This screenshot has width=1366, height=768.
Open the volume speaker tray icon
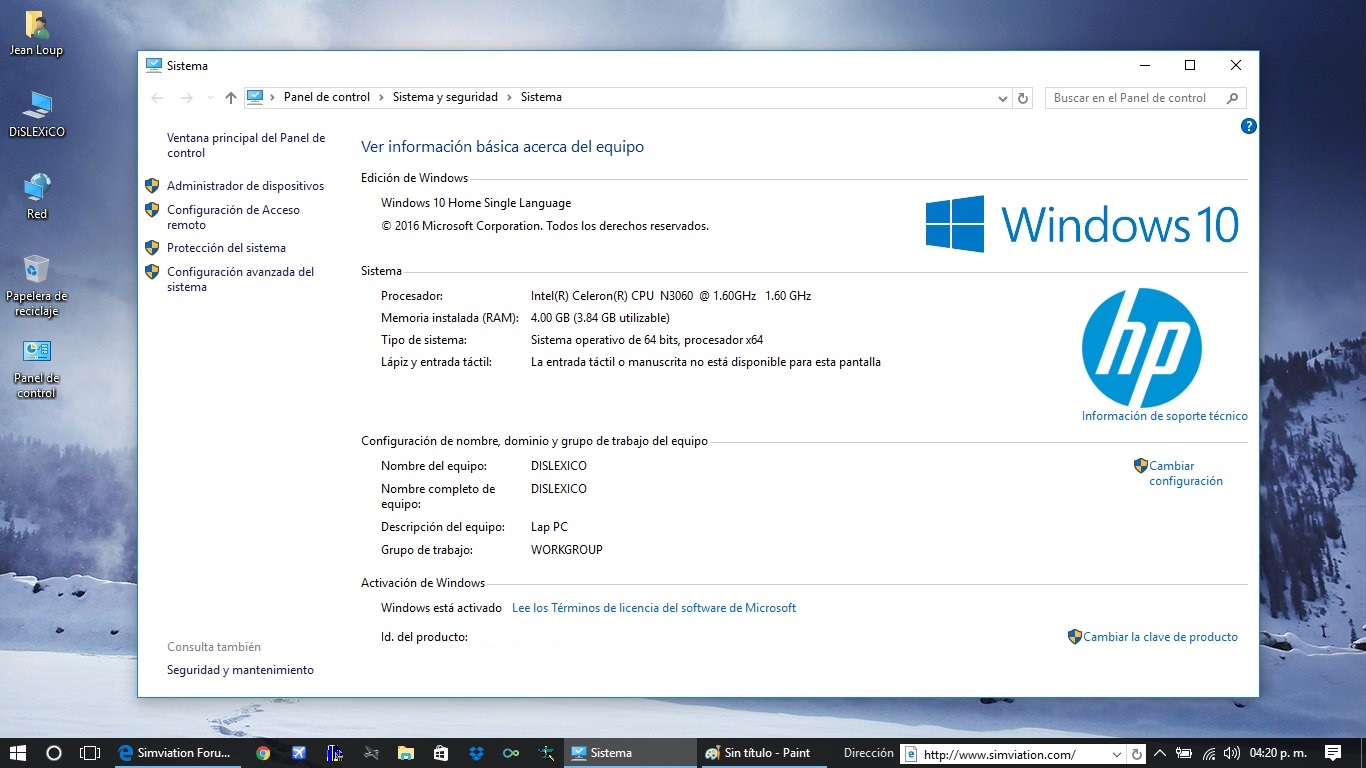tap(1231, 753)
